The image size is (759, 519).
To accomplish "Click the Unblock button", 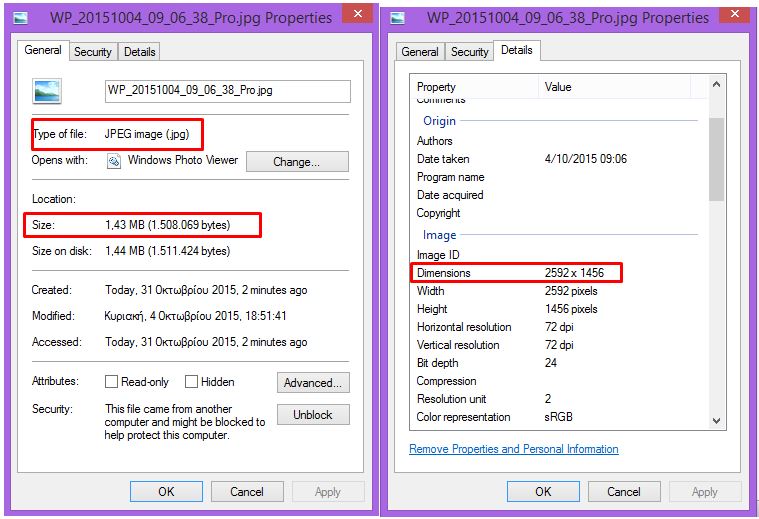I will click(312, 414).
